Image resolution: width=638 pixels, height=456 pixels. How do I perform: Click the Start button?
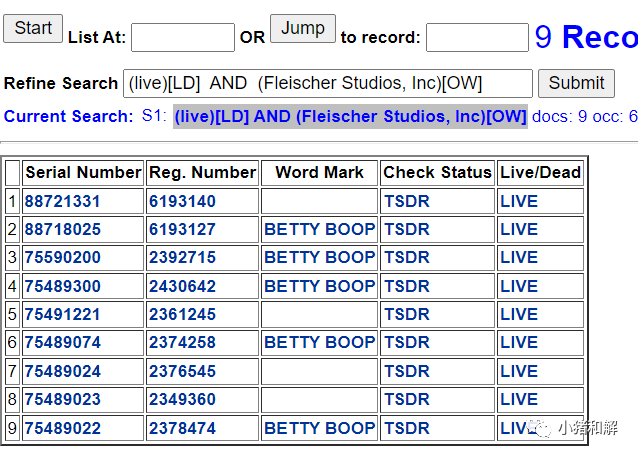33,28
